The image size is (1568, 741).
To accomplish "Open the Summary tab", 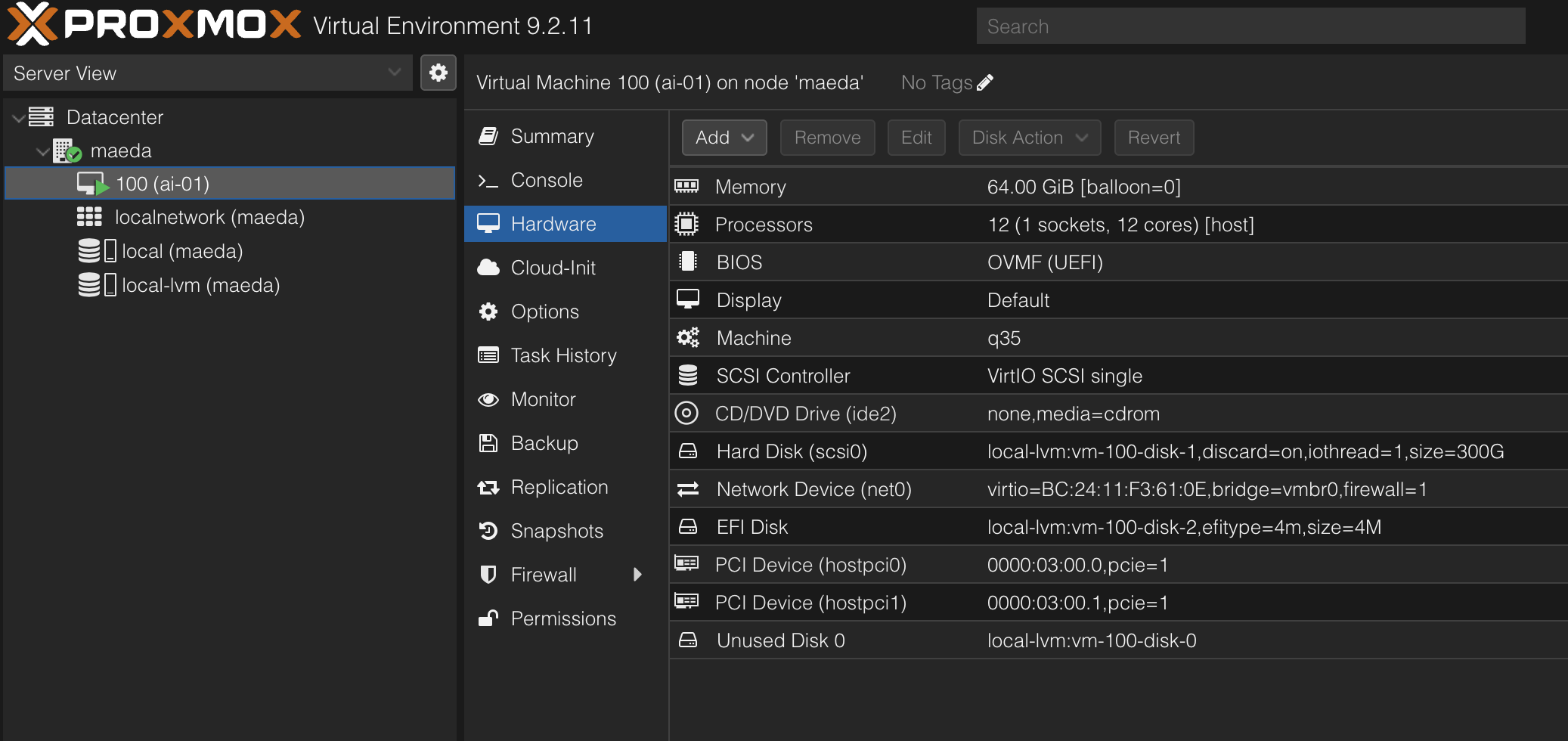I will tap(566, 136).
